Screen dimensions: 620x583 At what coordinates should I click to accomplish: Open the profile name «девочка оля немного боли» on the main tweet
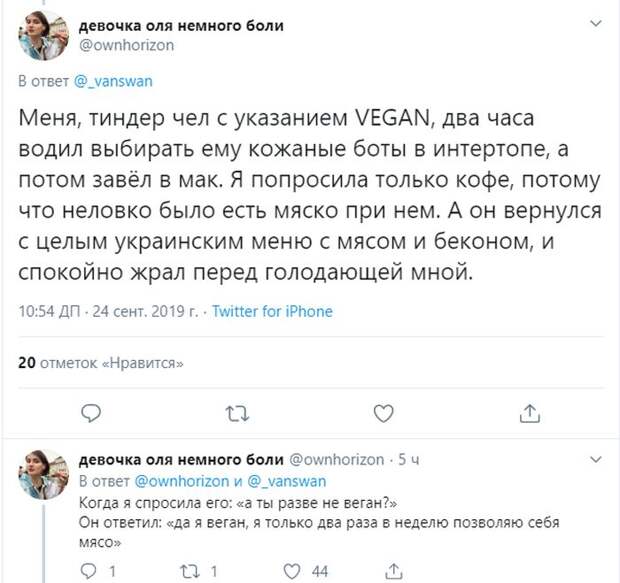pos(180,26)
